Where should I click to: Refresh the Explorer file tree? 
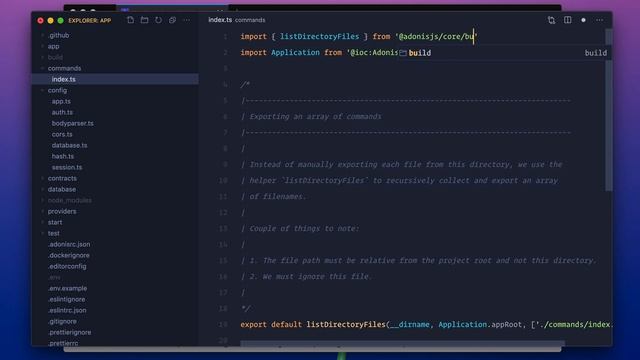[x=158, y=20]
